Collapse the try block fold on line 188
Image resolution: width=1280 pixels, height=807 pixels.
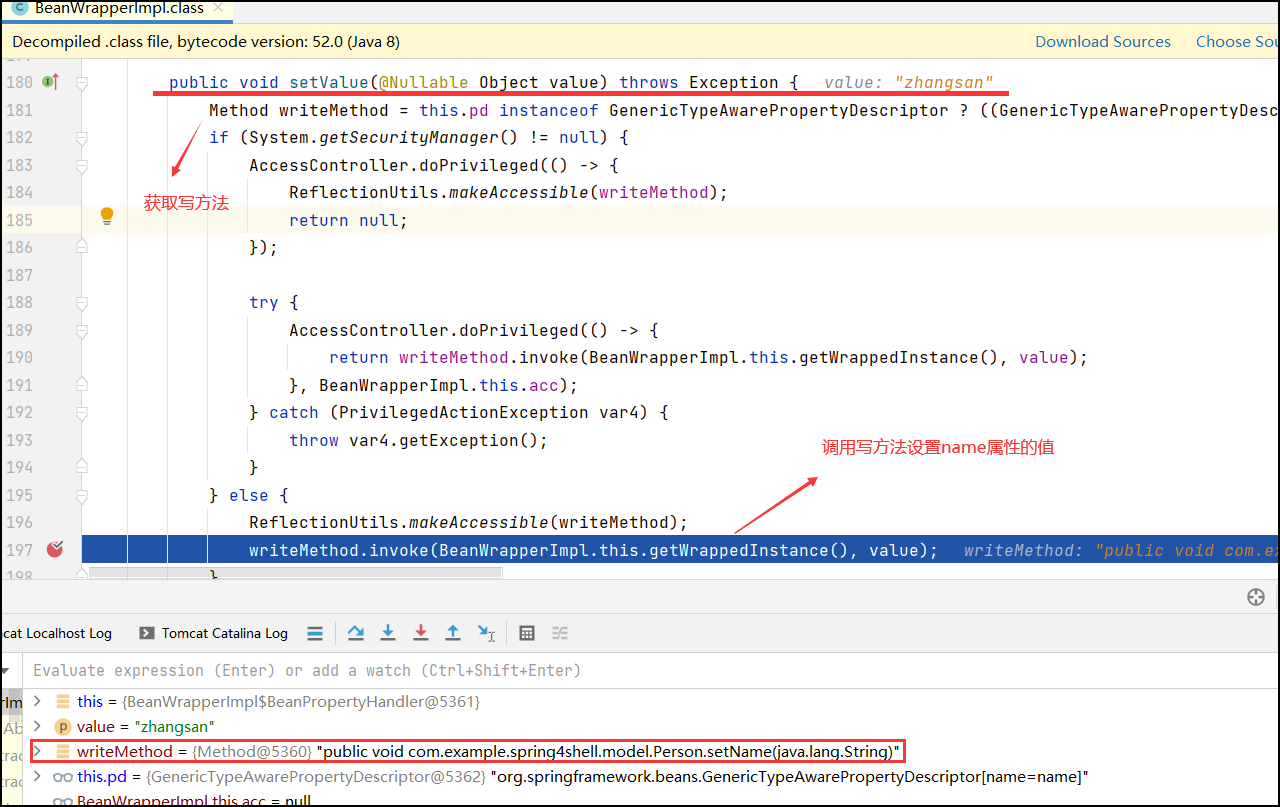point(83,303)
